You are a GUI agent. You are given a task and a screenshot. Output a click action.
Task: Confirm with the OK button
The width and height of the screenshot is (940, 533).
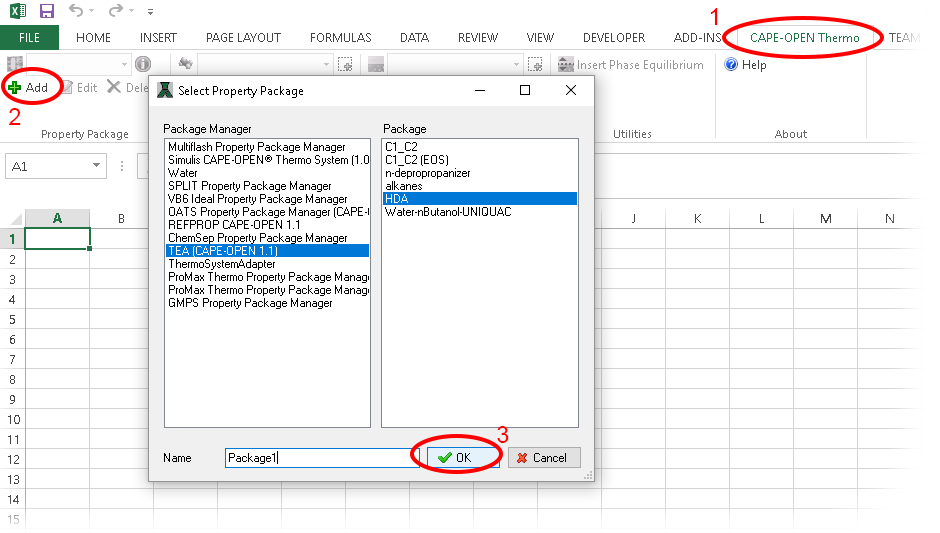463,457
